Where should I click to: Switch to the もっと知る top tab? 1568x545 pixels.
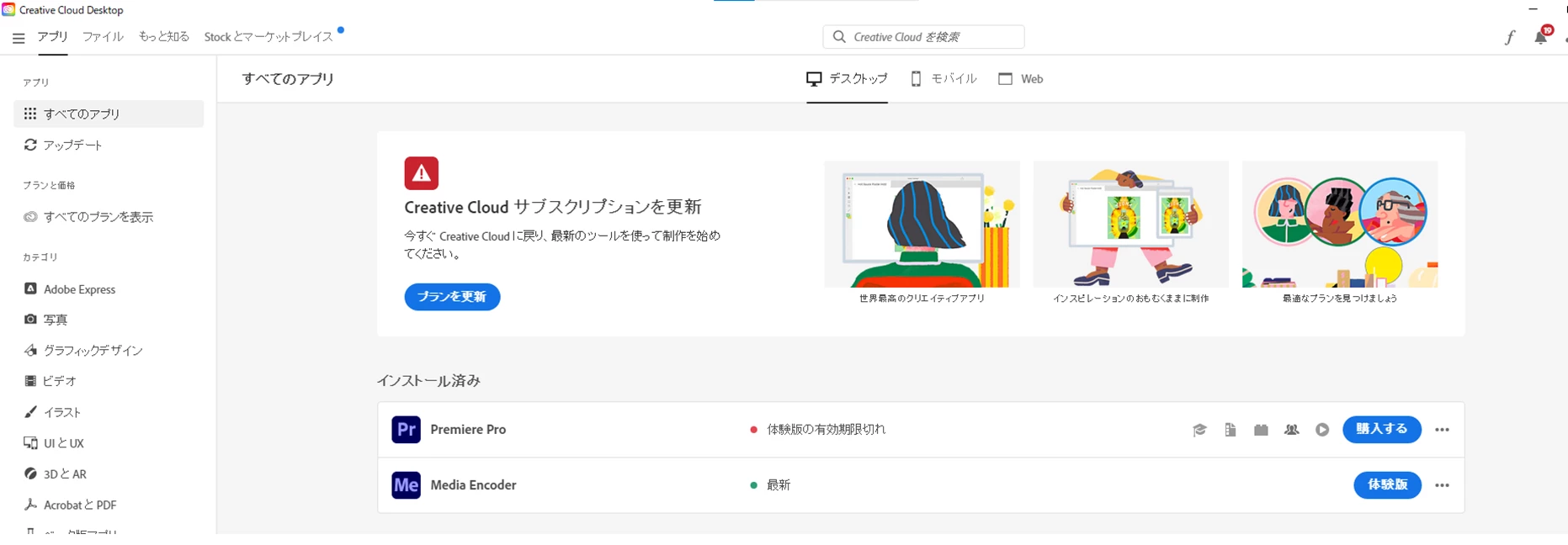pyautogui.click(x=164, y=37)
